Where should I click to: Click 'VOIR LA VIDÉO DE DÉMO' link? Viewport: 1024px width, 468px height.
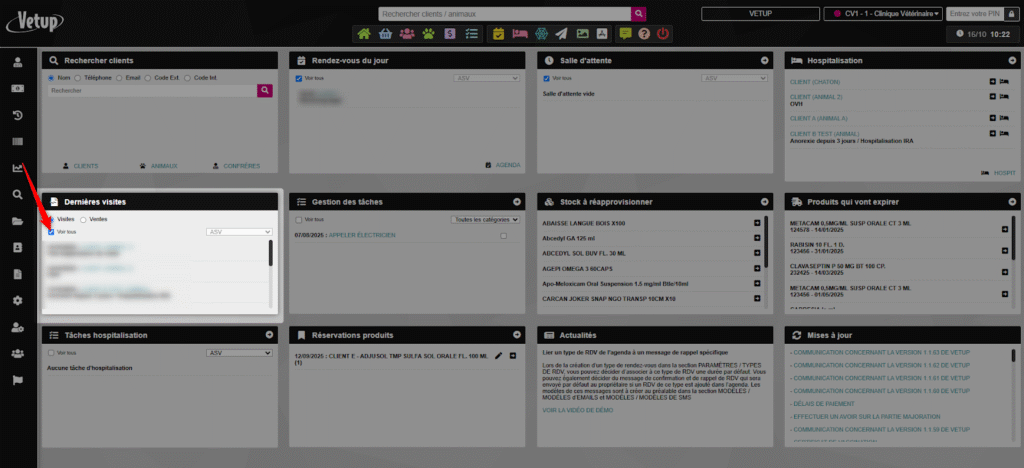(x=576, y=410)
